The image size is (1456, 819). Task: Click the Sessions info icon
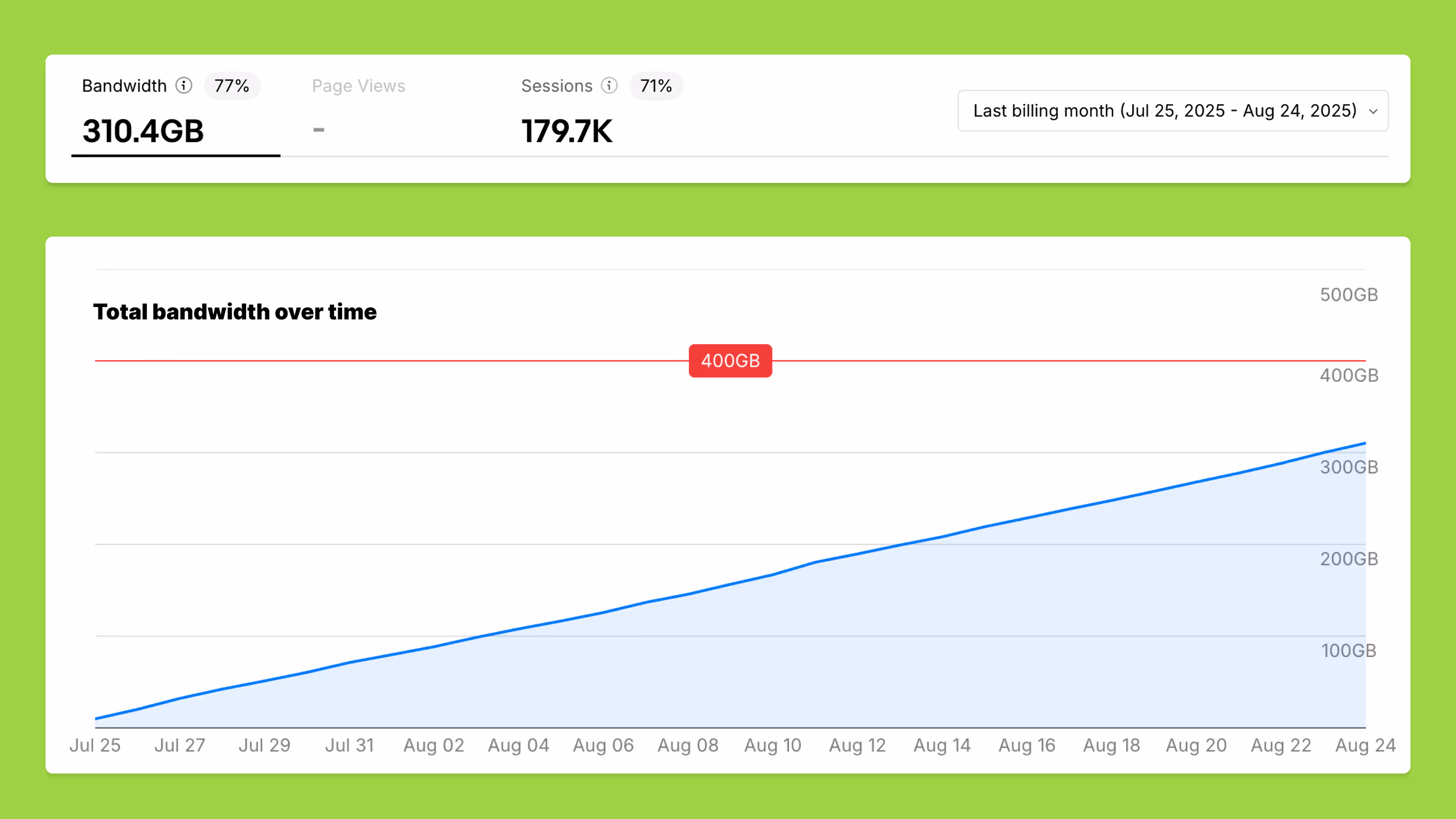click(609, 86)
